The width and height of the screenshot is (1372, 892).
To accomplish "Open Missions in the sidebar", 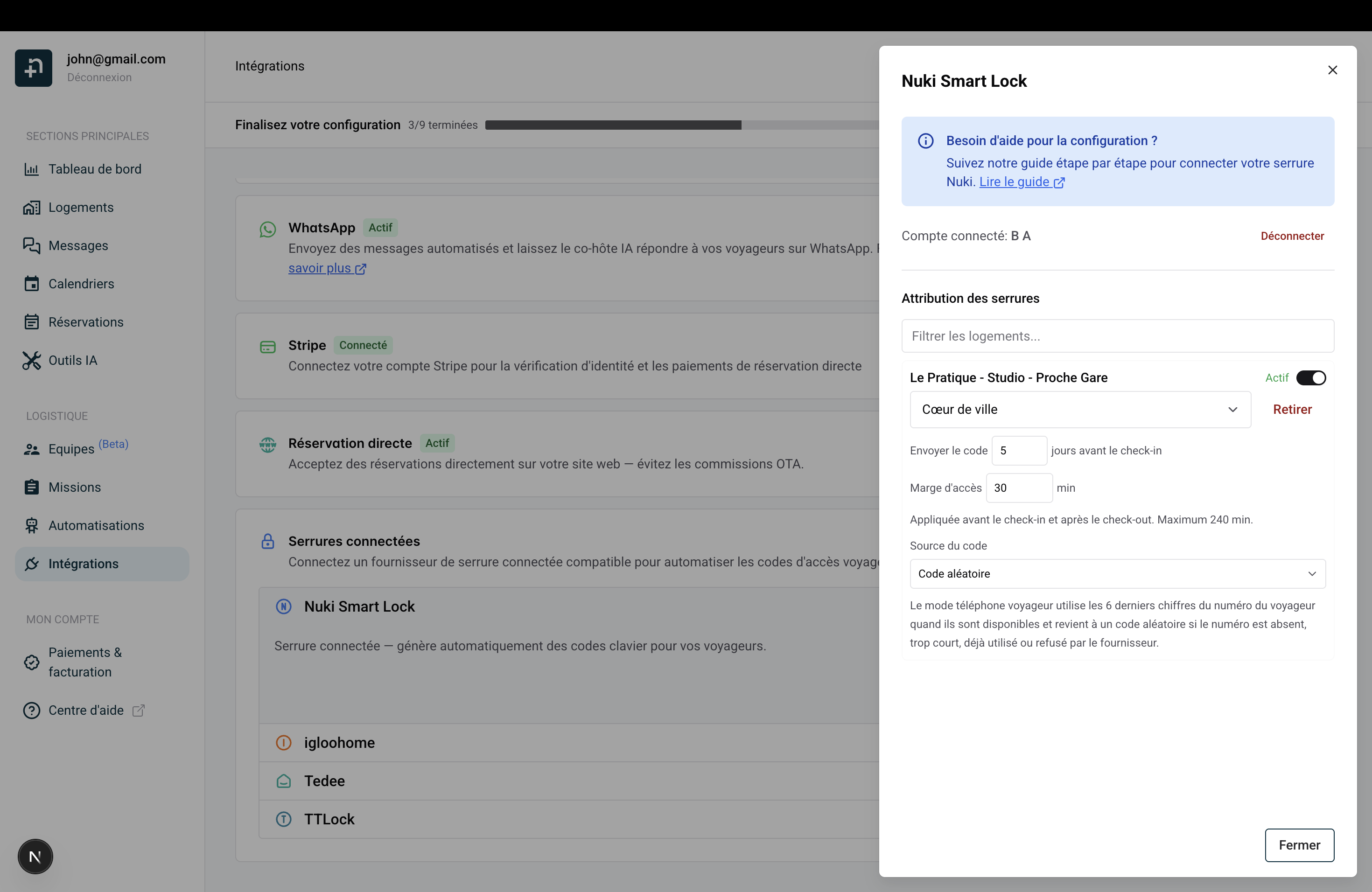I will pyautogui.click(x=102, y=488).
